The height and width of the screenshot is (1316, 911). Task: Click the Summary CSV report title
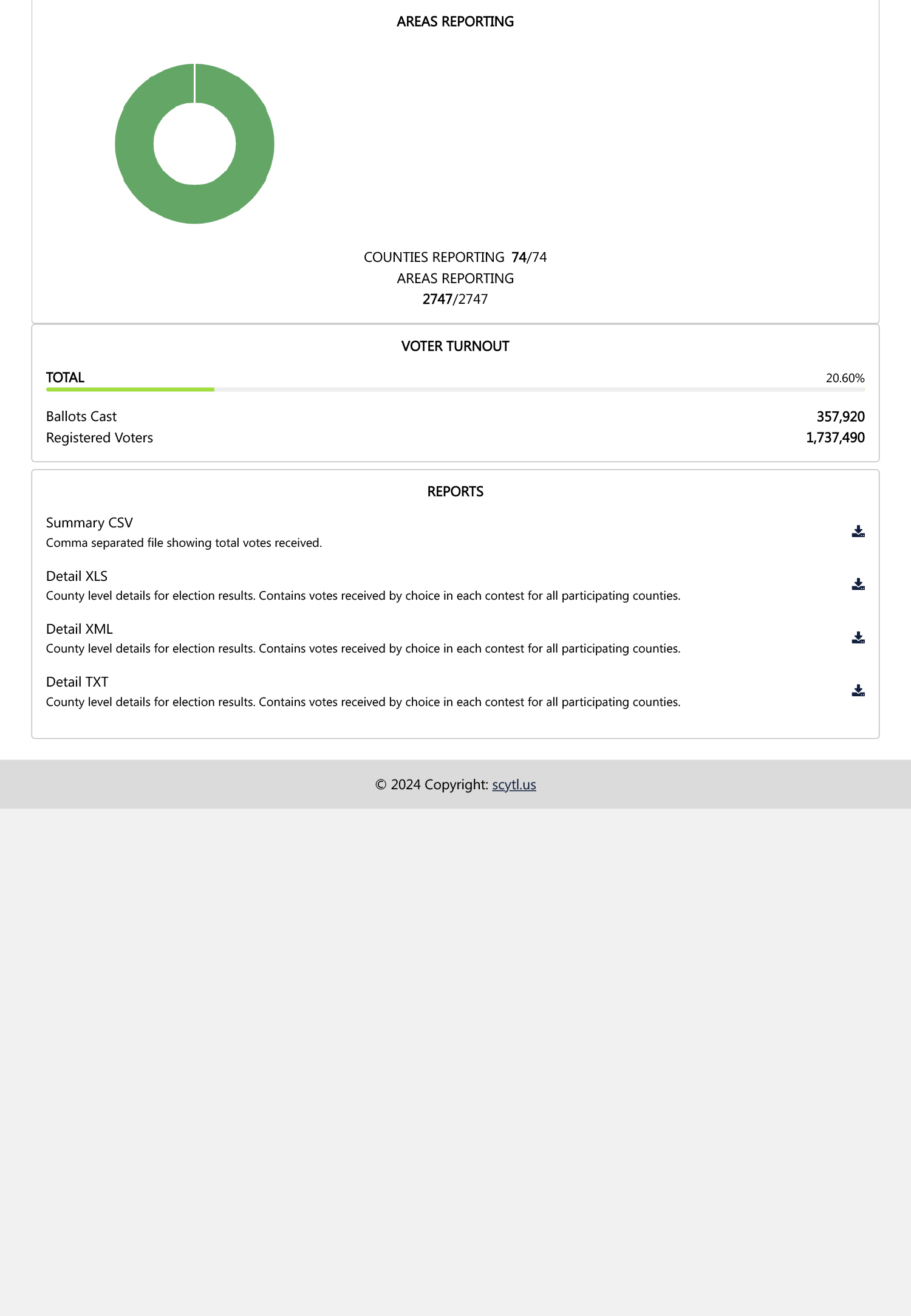point(89,523)
